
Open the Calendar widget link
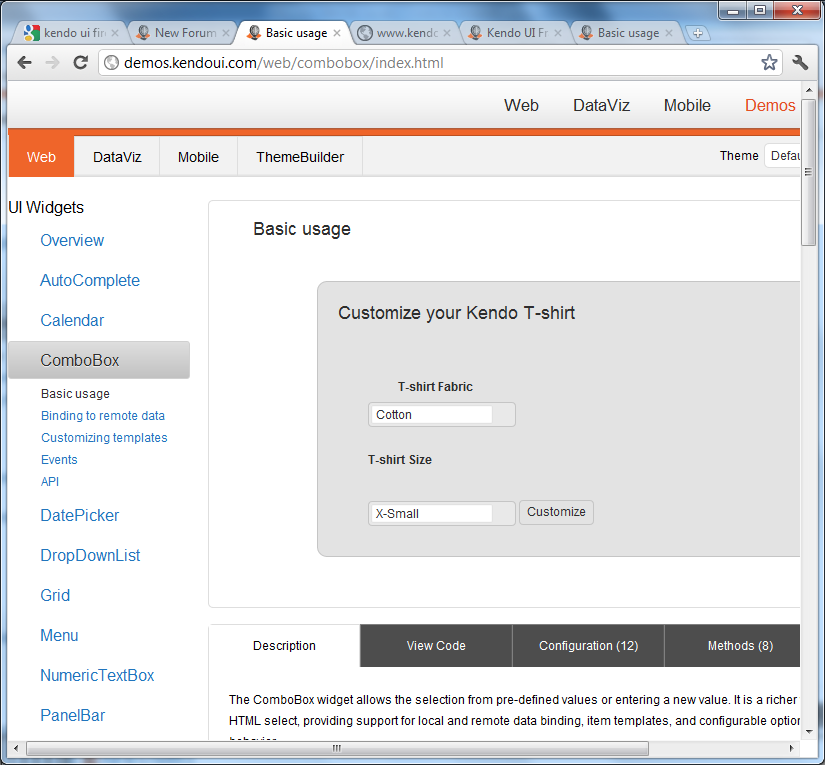72,320
